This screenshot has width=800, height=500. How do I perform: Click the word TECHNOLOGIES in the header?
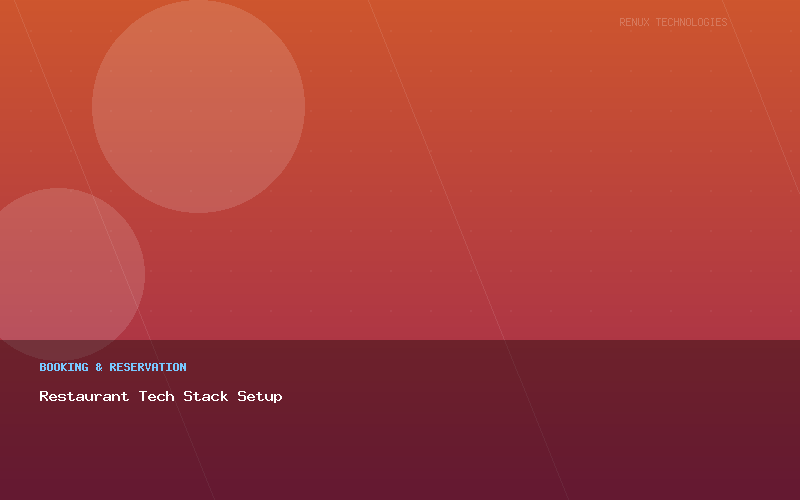[x=691, y=22]
